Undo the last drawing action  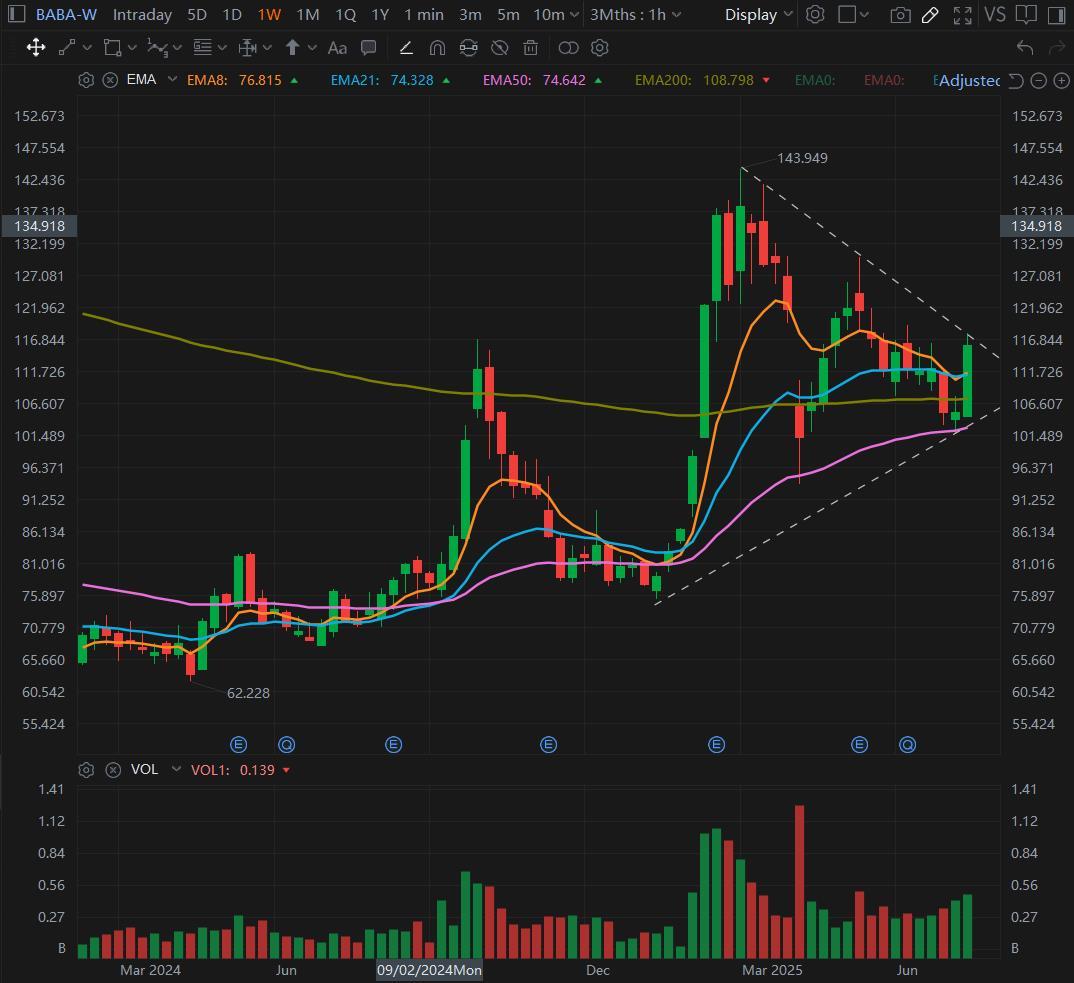pyautogui.click(x=1025, y=47)
